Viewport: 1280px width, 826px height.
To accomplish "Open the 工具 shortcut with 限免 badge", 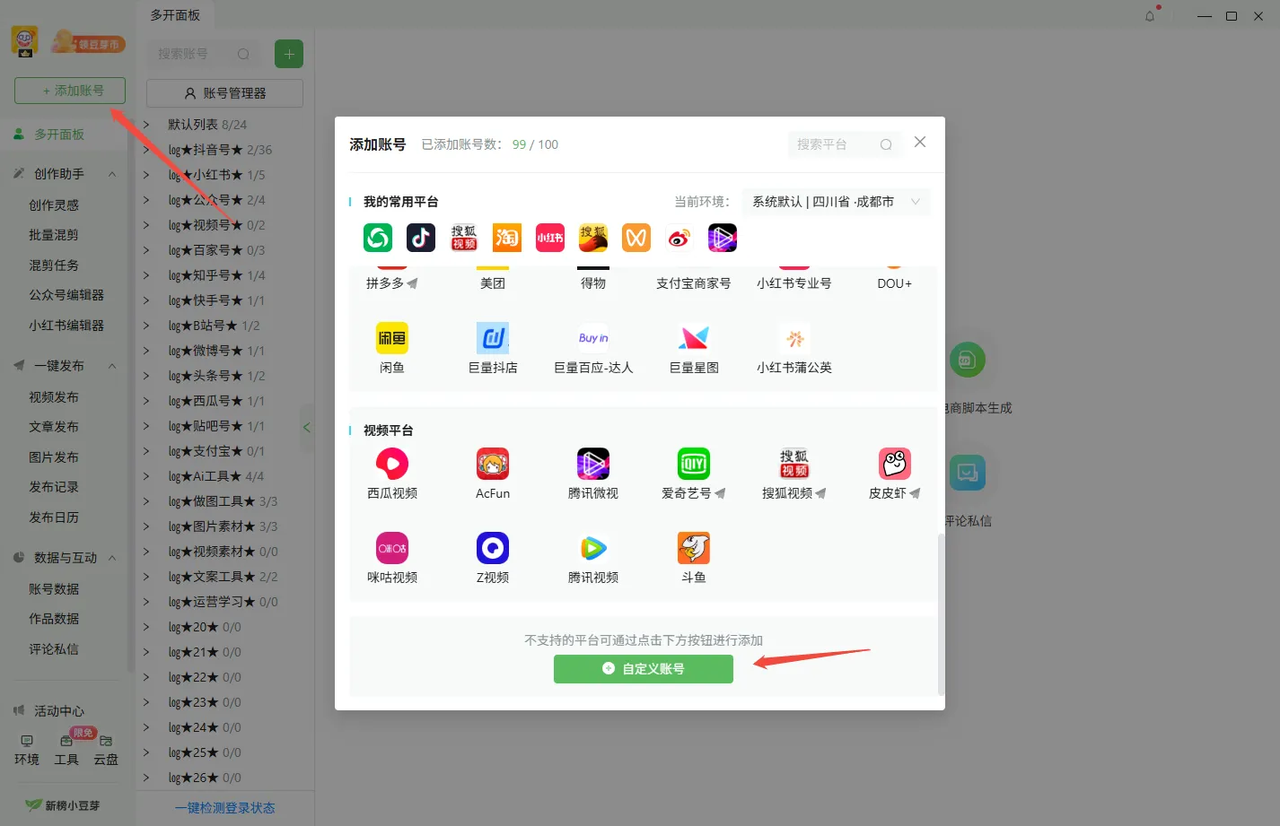I will click(x=66, y=750).
